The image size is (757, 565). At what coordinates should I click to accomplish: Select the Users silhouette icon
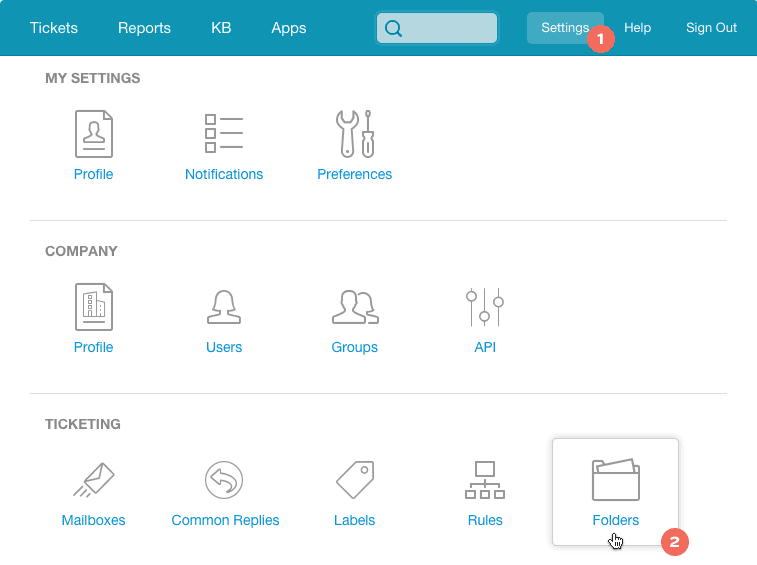[224, 307]
